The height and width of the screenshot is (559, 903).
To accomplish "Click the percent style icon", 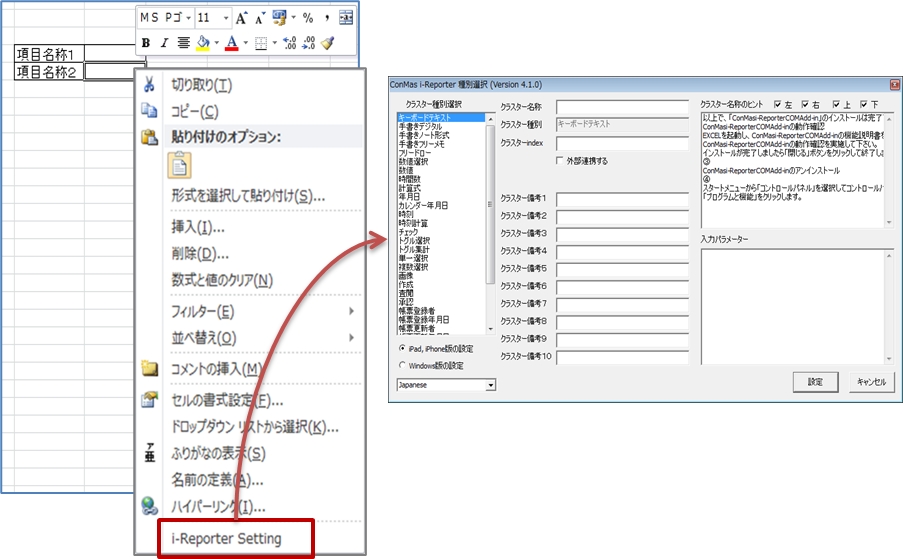I will click(x=308, y=18).
